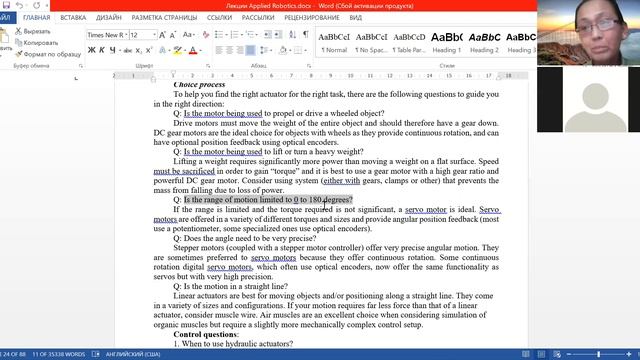Apply the Normal style
This screenshot has width=640, height=360.
334,42
